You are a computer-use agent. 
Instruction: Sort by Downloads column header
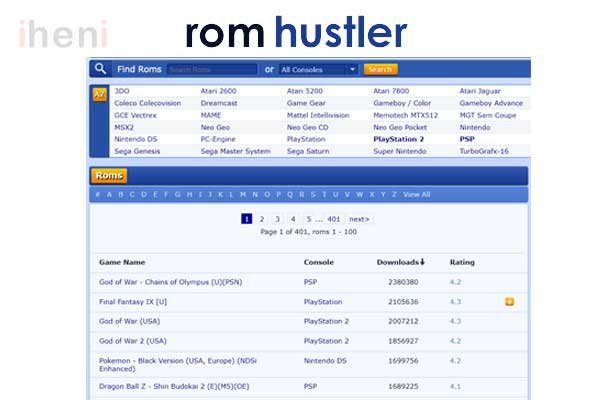click(401, 262)
